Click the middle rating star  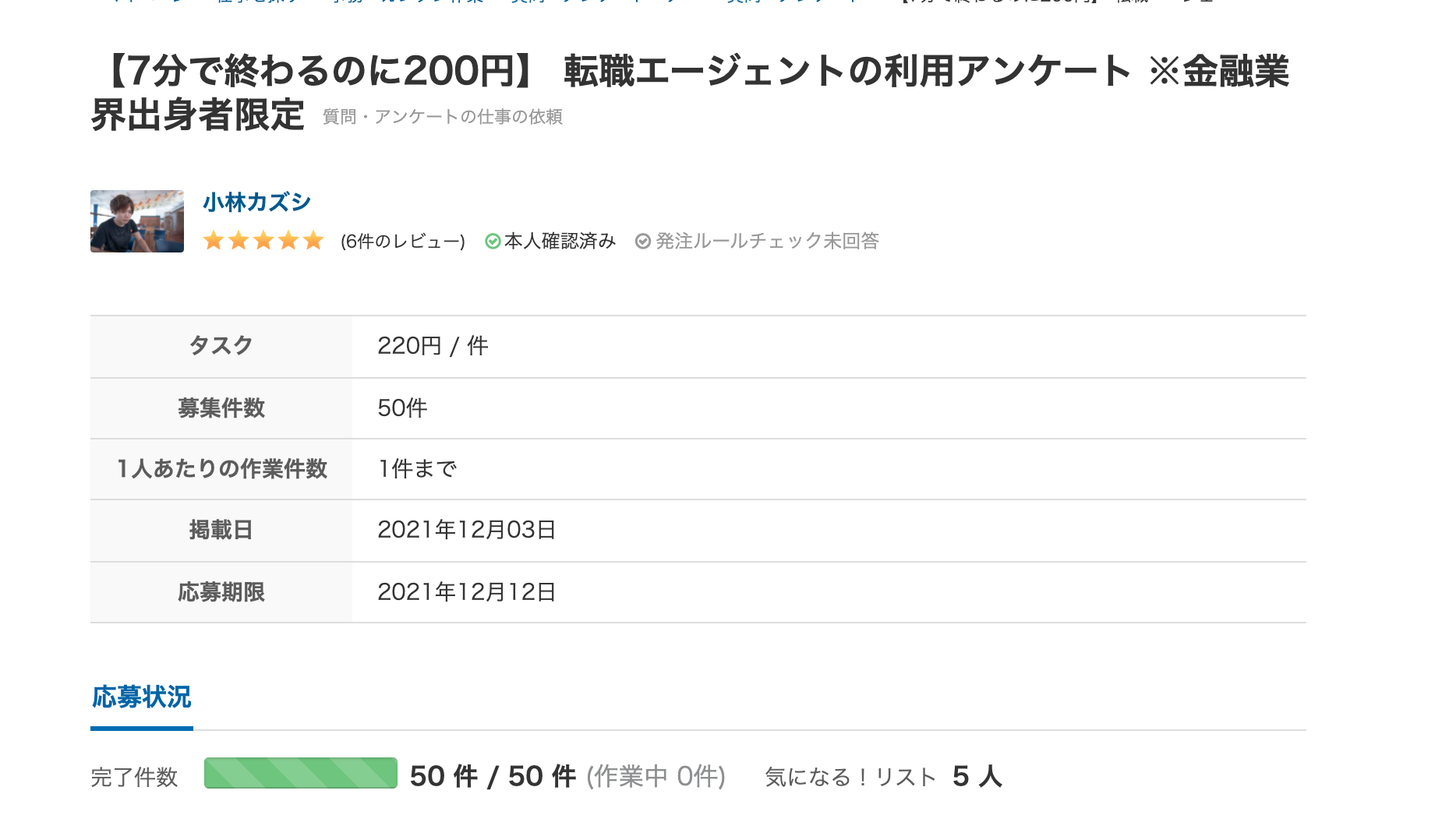click(263, 240)
